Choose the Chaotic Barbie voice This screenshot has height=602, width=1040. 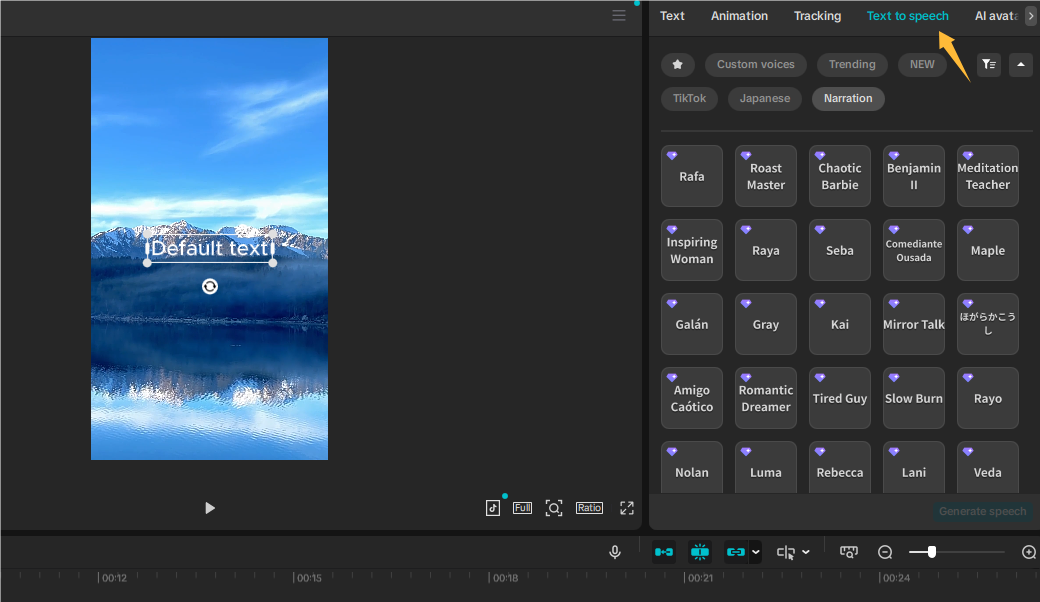pos(840,176)
